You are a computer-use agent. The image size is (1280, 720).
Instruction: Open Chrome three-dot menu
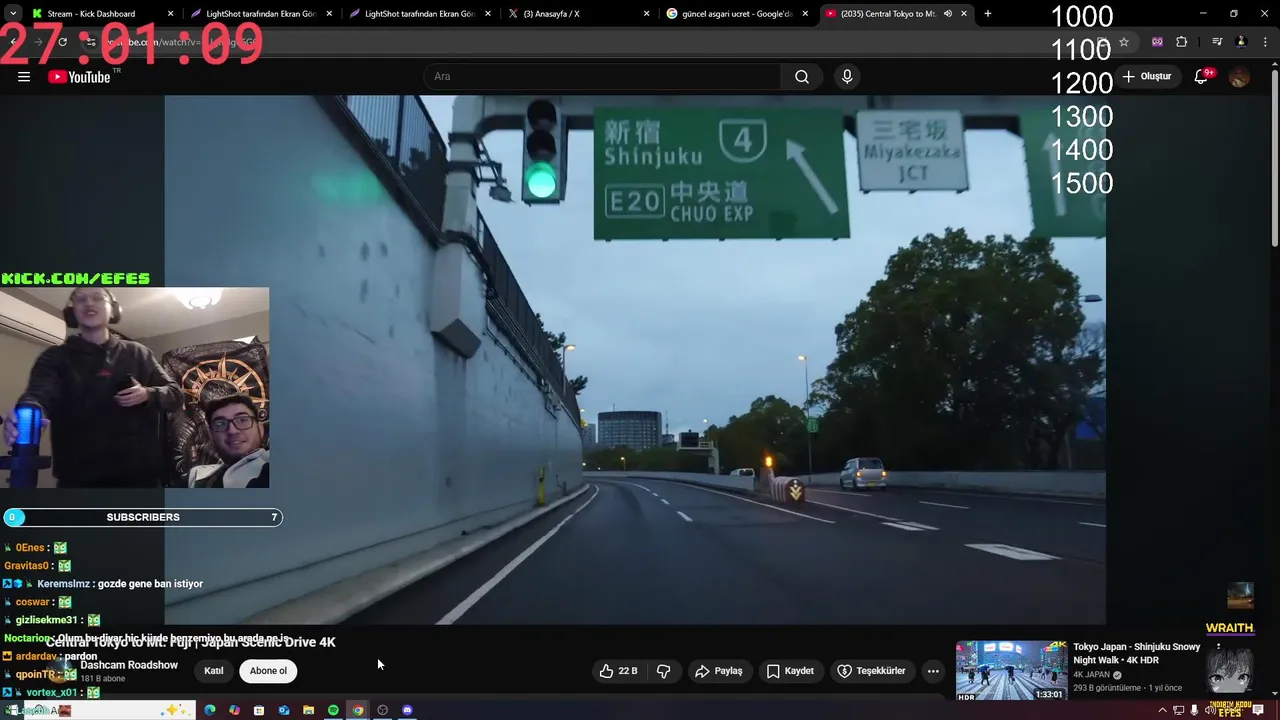[1264, 42]
